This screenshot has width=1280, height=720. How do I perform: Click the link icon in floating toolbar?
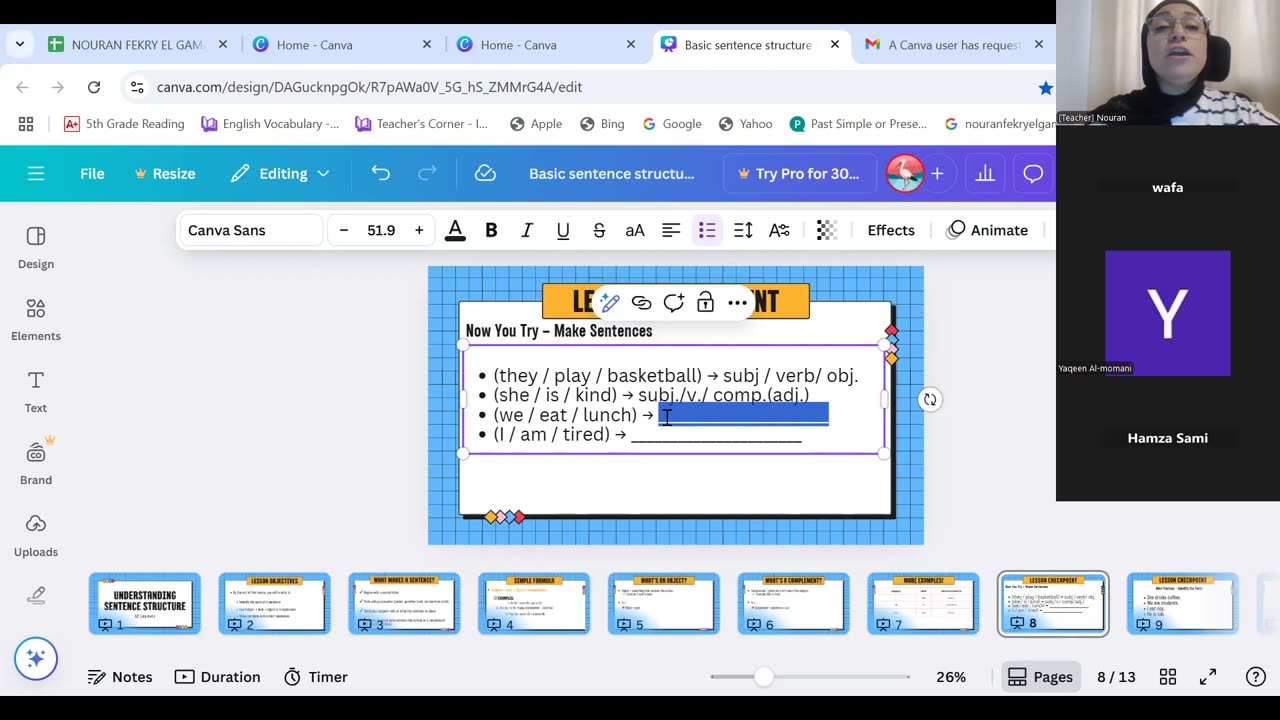point(641,302)
